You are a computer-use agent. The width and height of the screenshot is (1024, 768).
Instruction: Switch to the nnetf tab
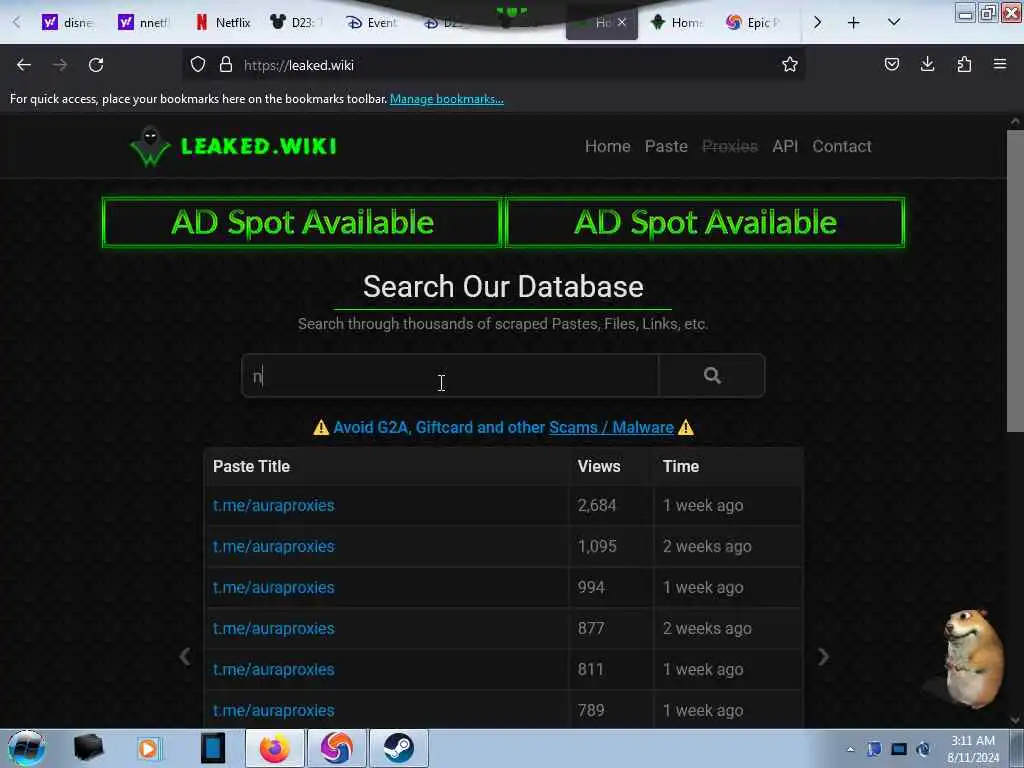(143, 22)
